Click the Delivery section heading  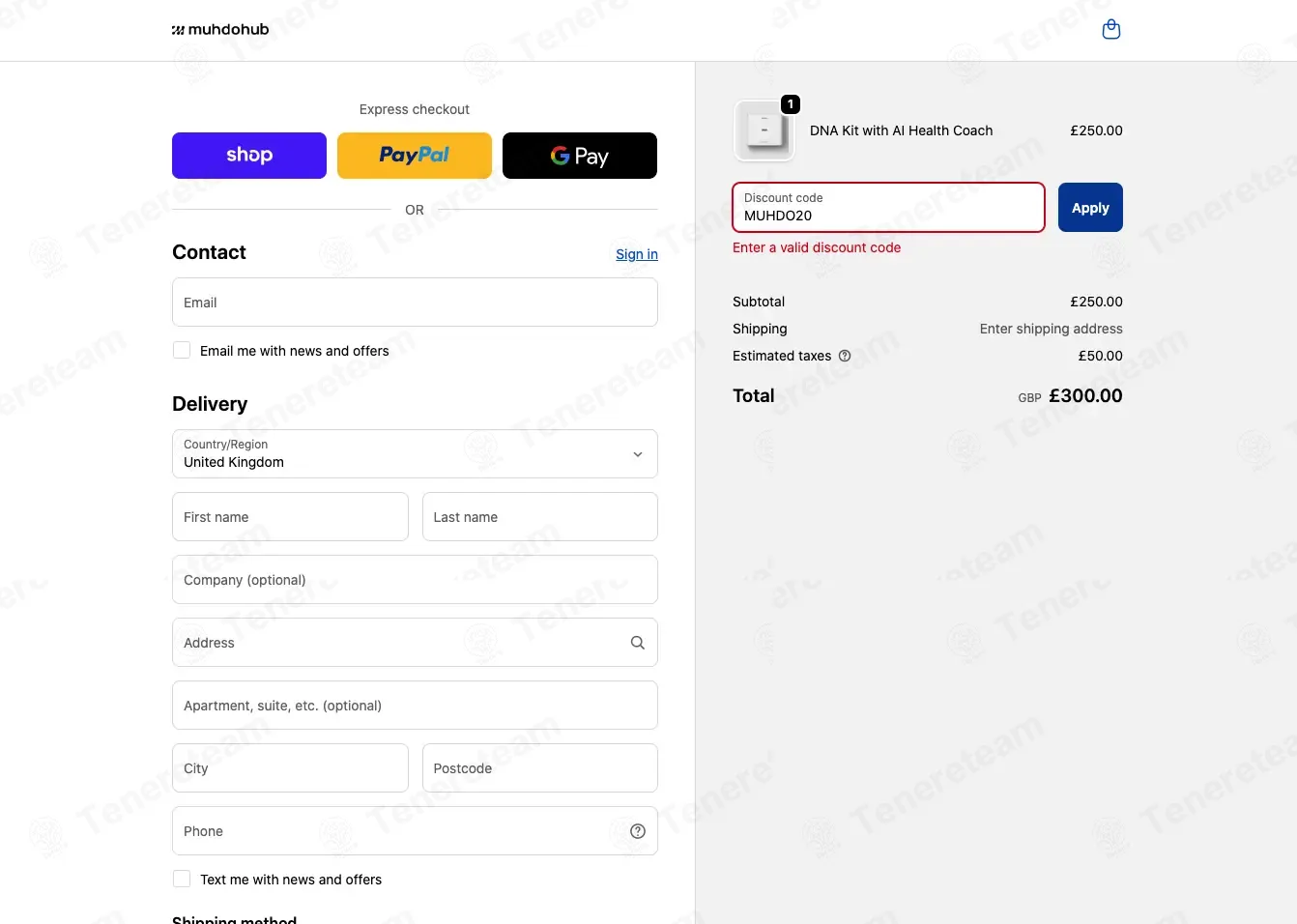(x=210, y=404)
